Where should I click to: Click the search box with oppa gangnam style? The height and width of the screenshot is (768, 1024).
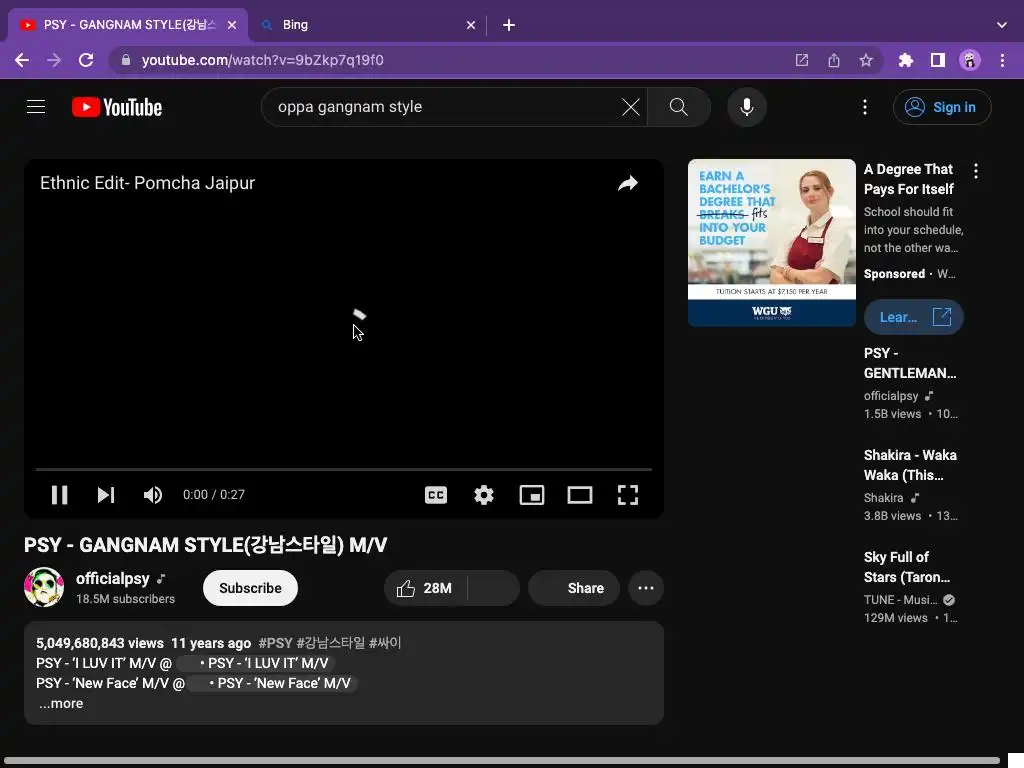(x=444, y=106)
